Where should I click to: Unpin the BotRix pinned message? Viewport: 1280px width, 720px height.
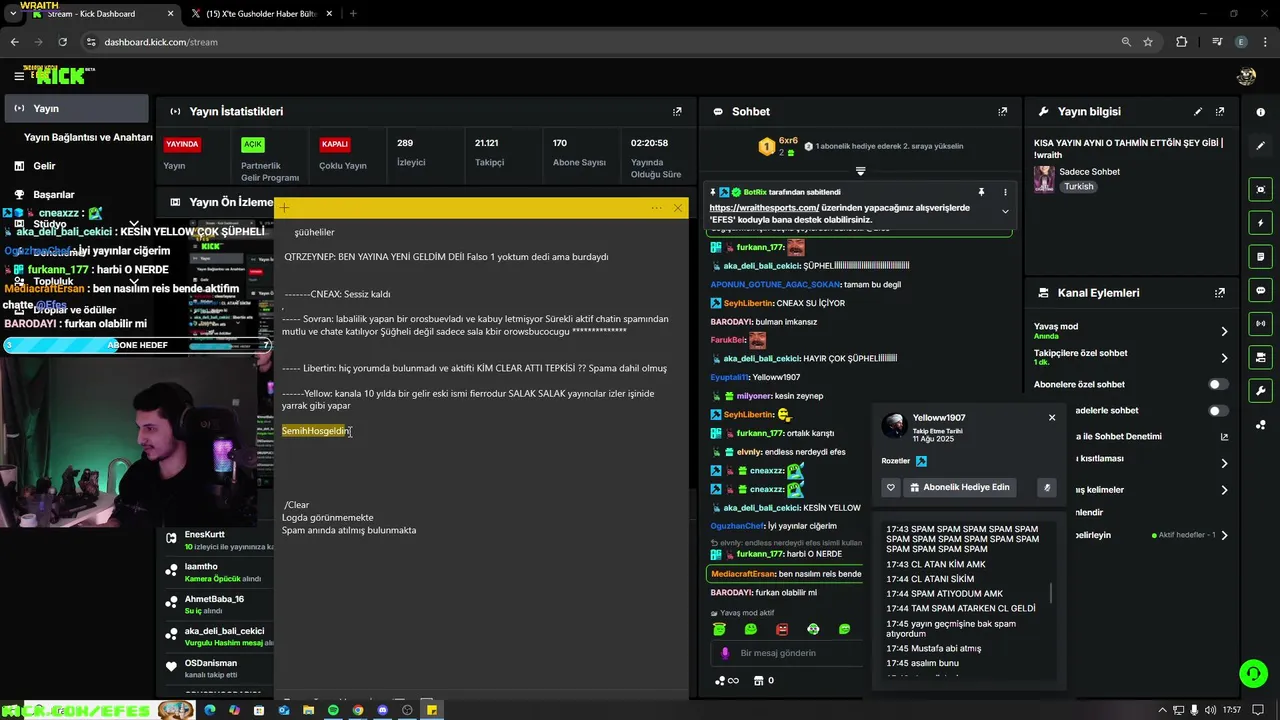(981, 192)
